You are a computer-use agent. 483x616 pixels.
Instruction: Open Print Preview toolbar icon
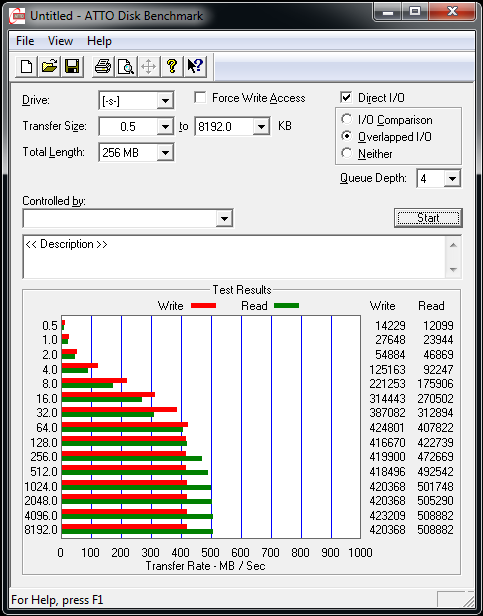[126, 66]
